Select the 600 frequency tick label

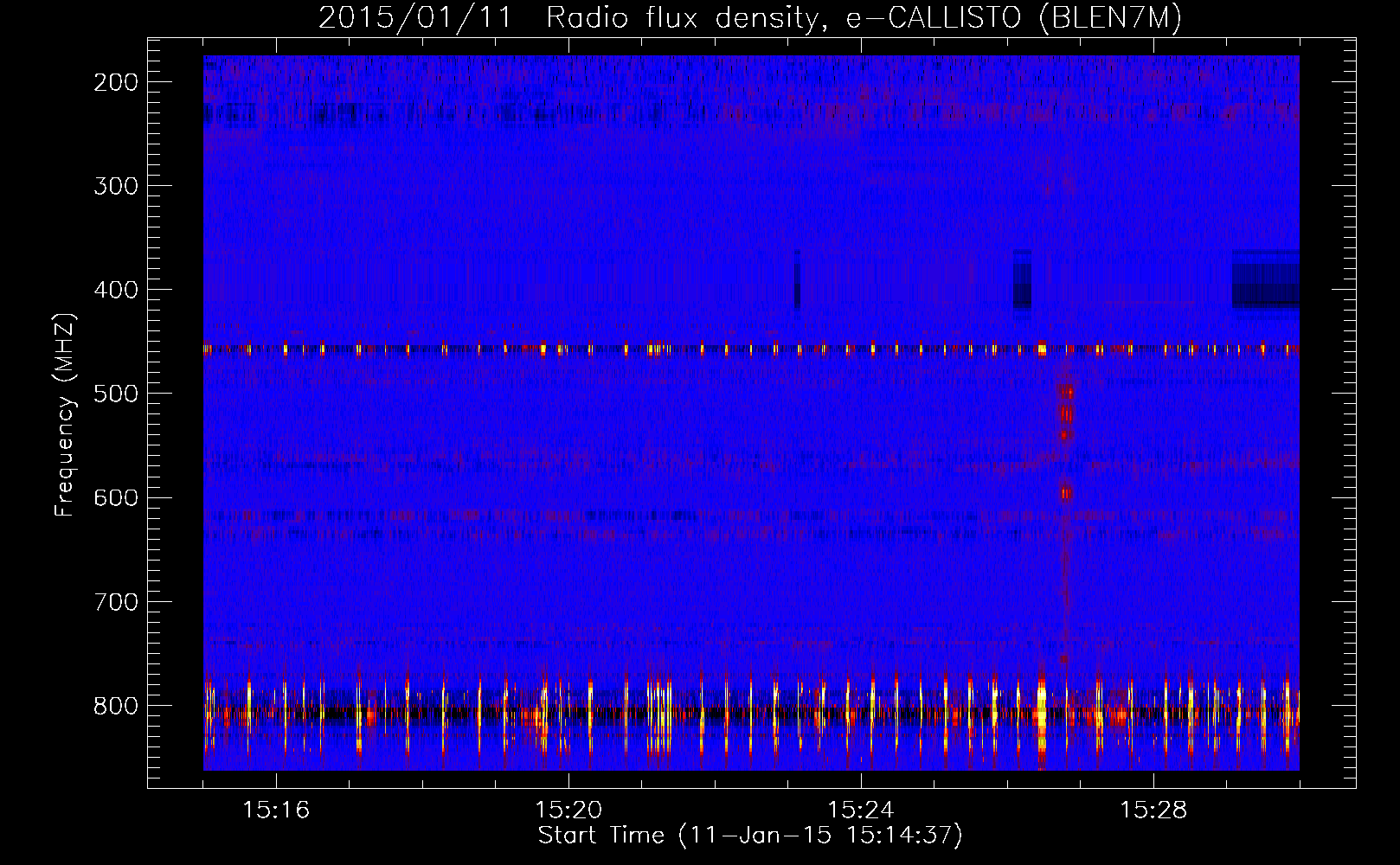point(116,497)
